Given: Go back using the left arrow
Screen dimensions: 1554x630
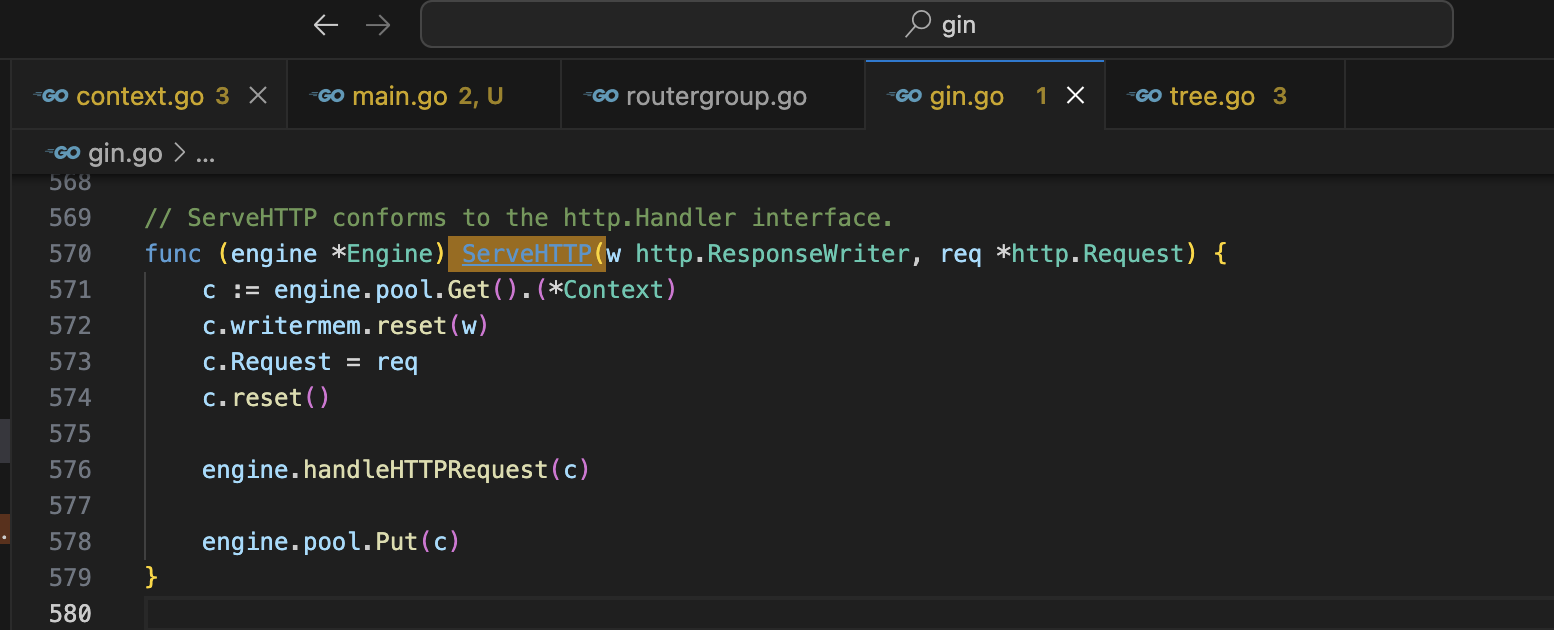Looking at the screenshot, I should pyautogui.click(x=326, y=25).
